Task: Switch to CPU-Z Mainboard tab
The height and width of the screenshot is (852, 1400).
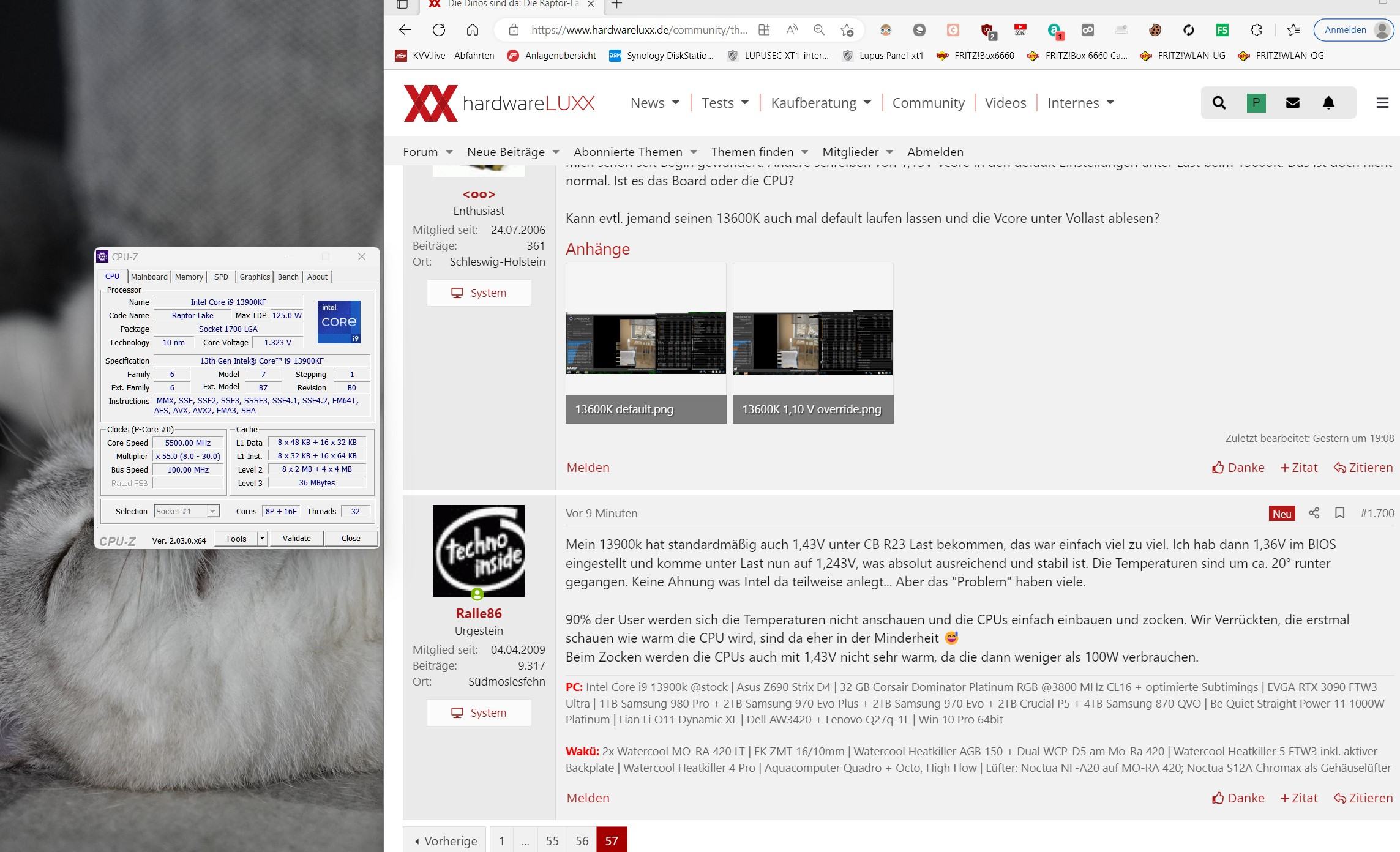Action: [149, 277]
